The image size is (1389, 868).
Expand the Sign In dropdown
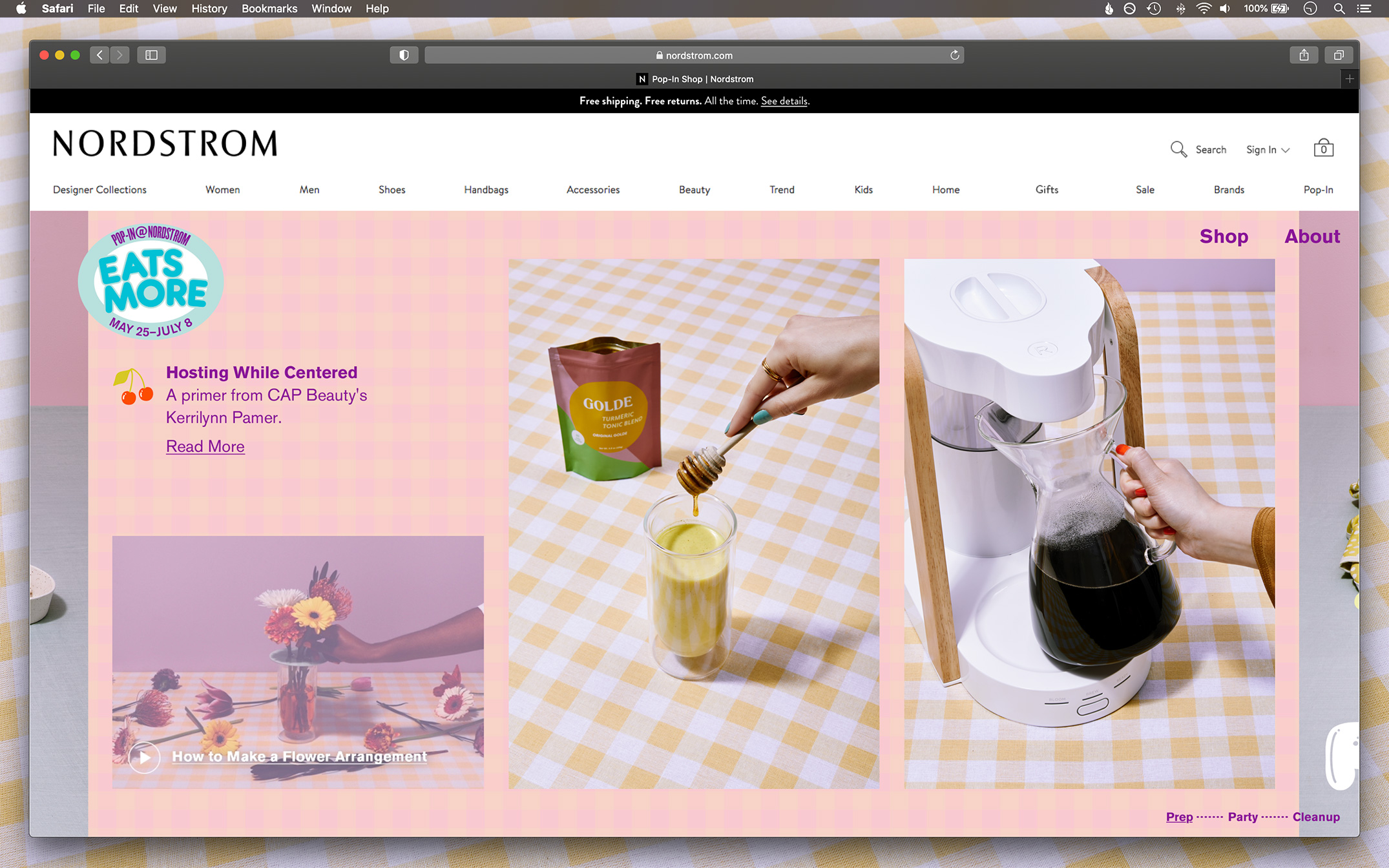[x=1268, y=150]
